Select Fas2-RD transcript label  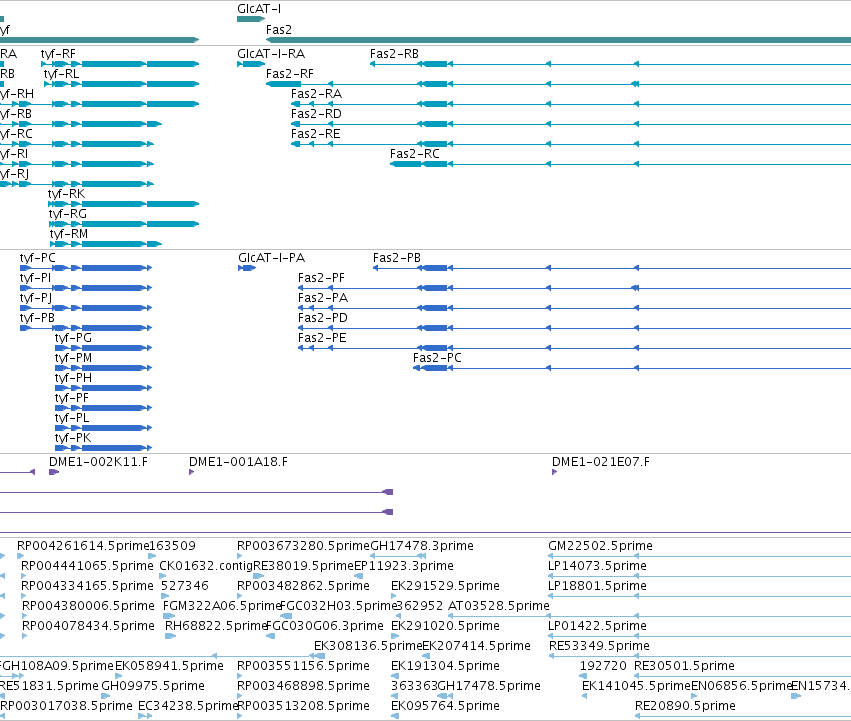click(x=316, y=114)
